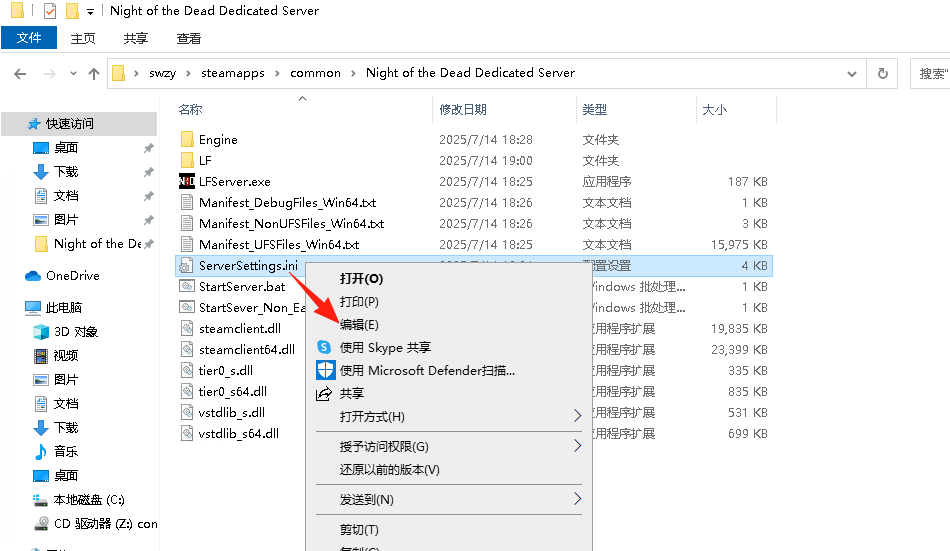Expand the 授予访问权限(G) submenu
950x551 pixels.
[x=577, y=446]
